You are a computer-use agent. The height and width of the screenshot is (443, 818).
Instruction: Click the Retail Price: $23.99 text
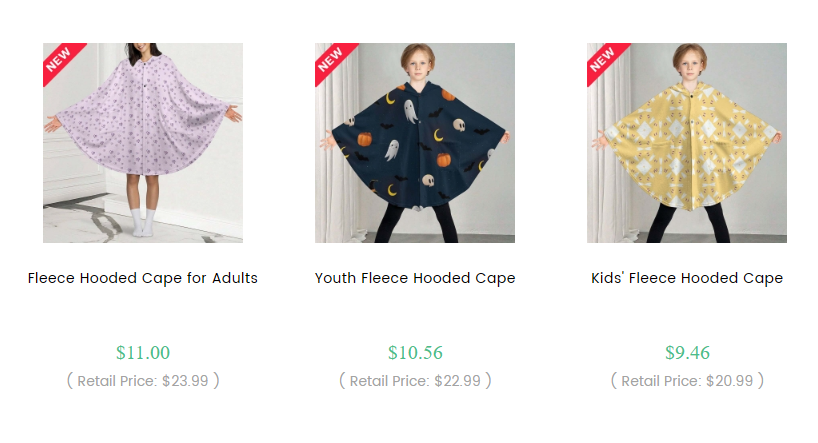point(143,381)
